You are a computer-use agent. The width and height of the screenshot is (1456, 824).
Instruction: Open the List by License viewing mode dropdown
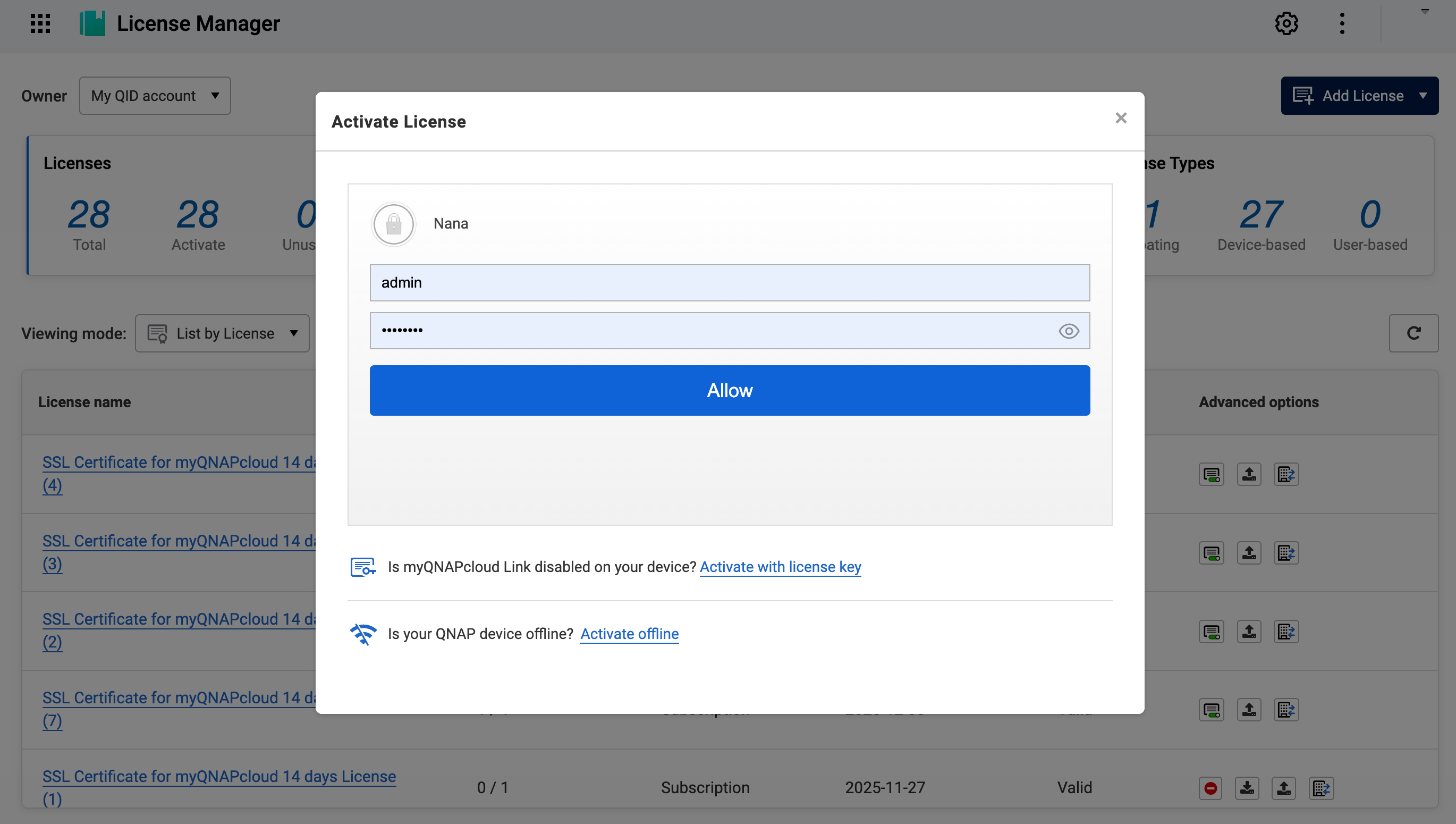click(222, 333)
